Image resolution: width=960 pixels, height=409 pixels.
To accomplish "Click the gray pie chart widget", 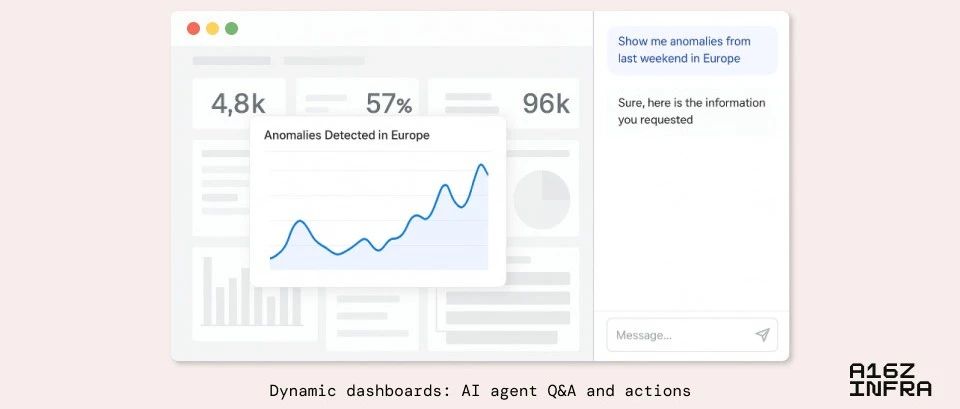I will click(542, 200).
